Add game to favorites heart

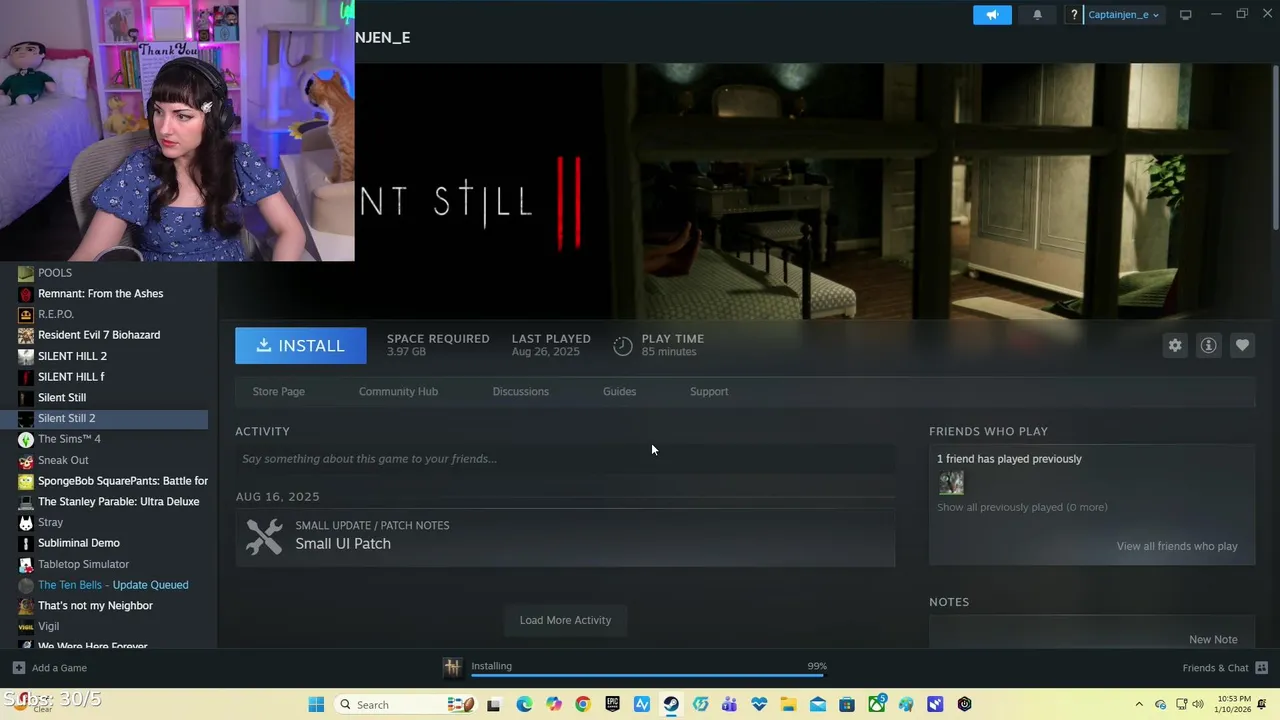click(x=1242, y=345)
